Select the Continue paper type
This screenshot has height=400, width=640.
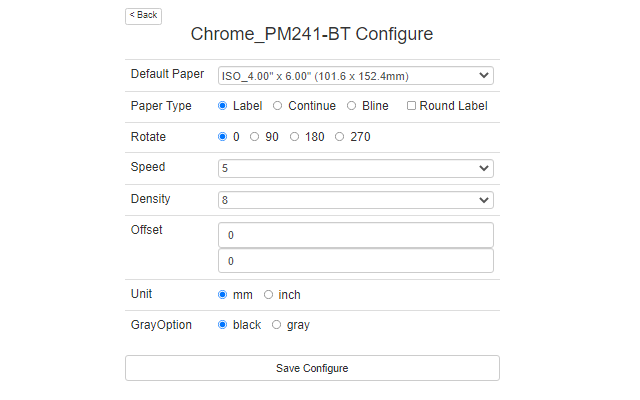278,106
